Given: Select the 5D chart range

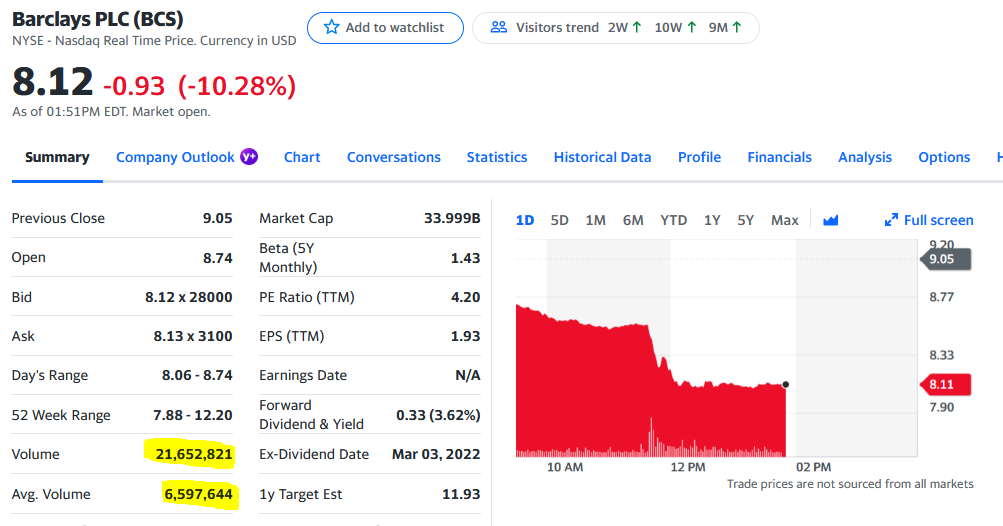Looking at the screenshot, I should (x=559, y=220).
